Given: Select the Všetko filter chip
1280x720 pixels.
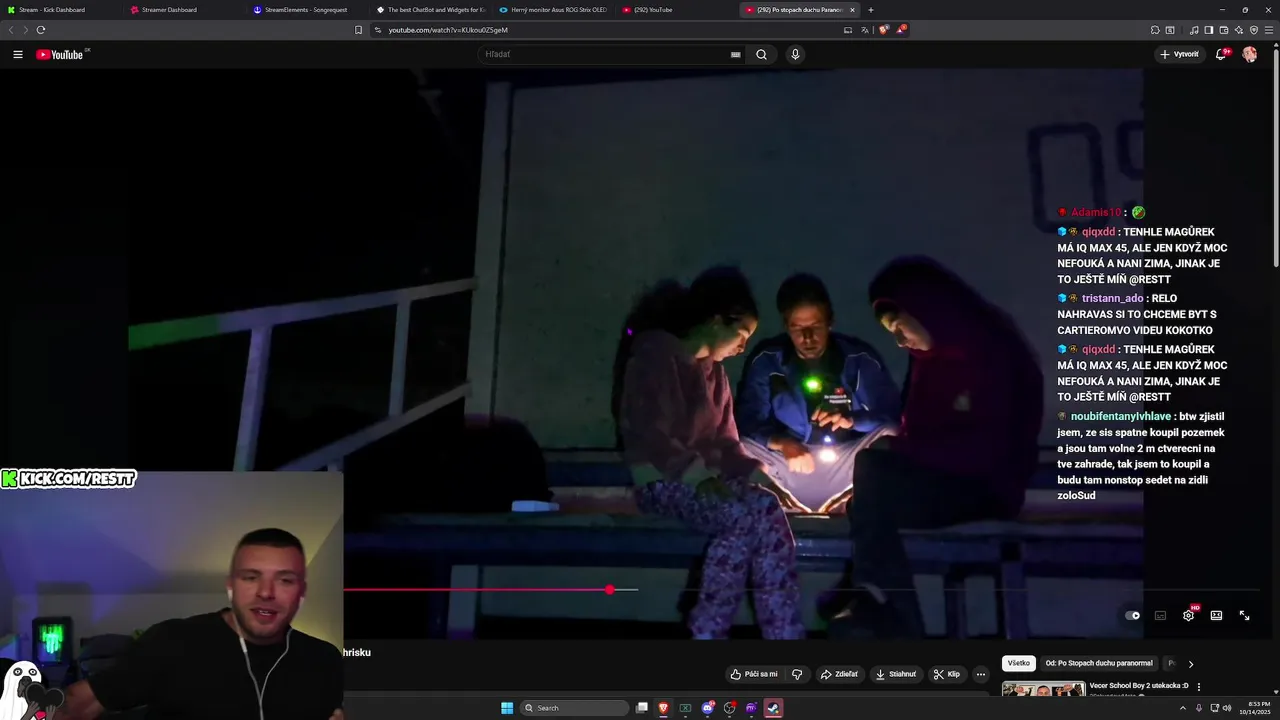Looking at the screenshot, I should (1018, 663).
